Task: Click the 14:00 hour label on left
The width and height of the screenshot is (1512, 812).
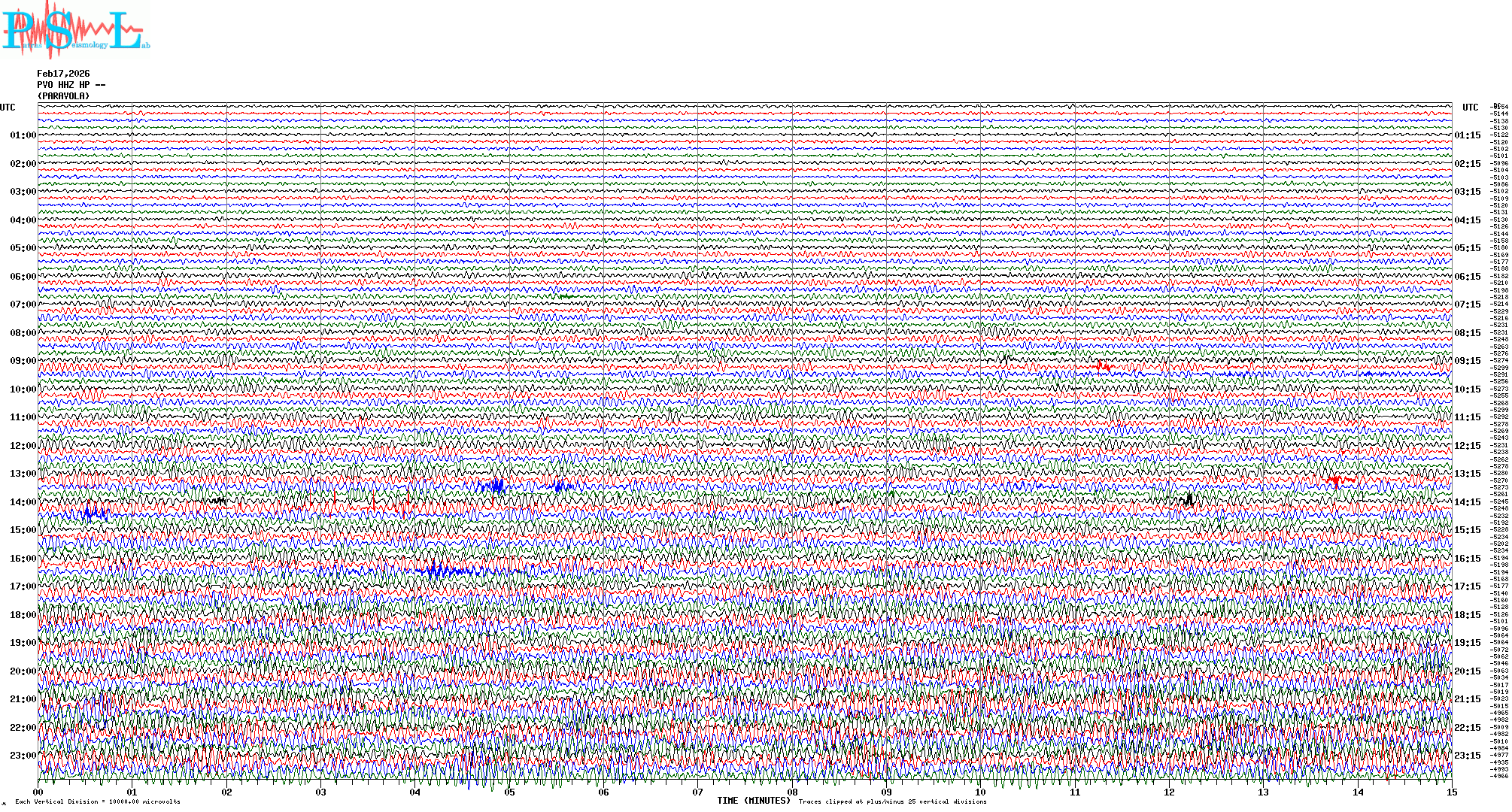Action: click(x=23, y=502)
